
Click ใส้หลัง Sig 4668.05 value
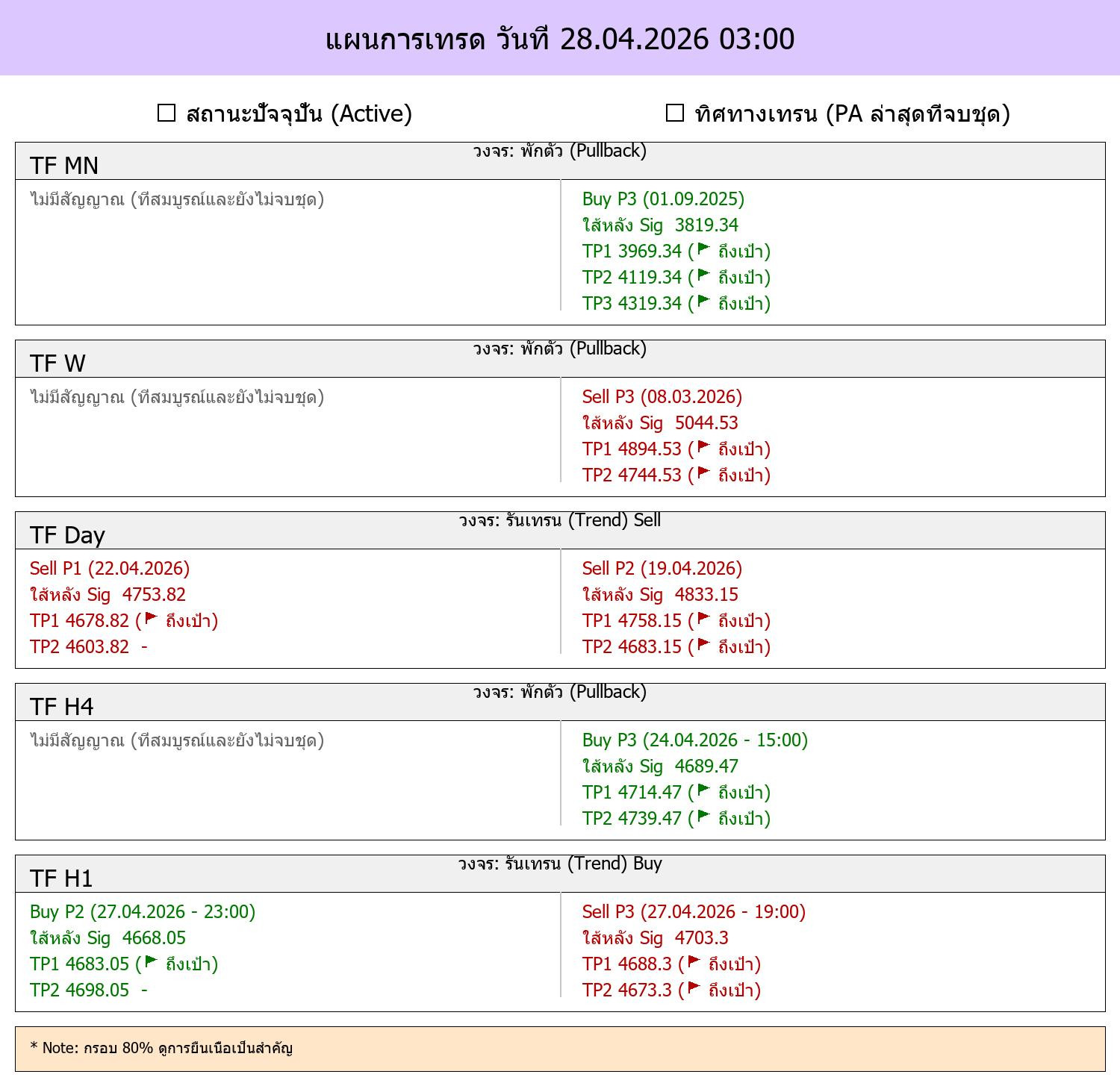(x=108, y=937)
